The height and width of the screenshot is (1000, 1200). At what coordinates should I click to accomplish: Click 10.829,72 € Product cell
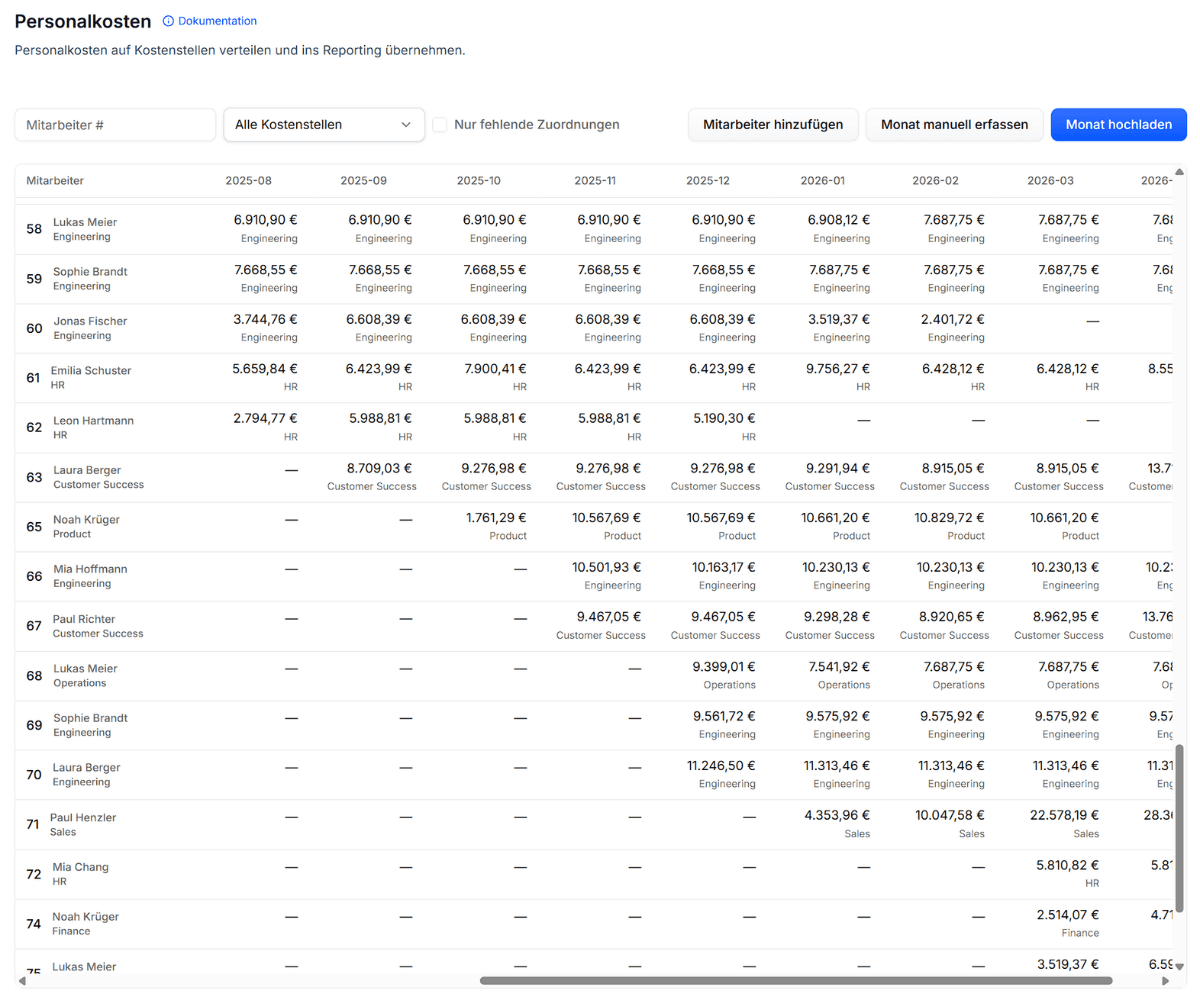pyautogui.click(x=949, y=527)
